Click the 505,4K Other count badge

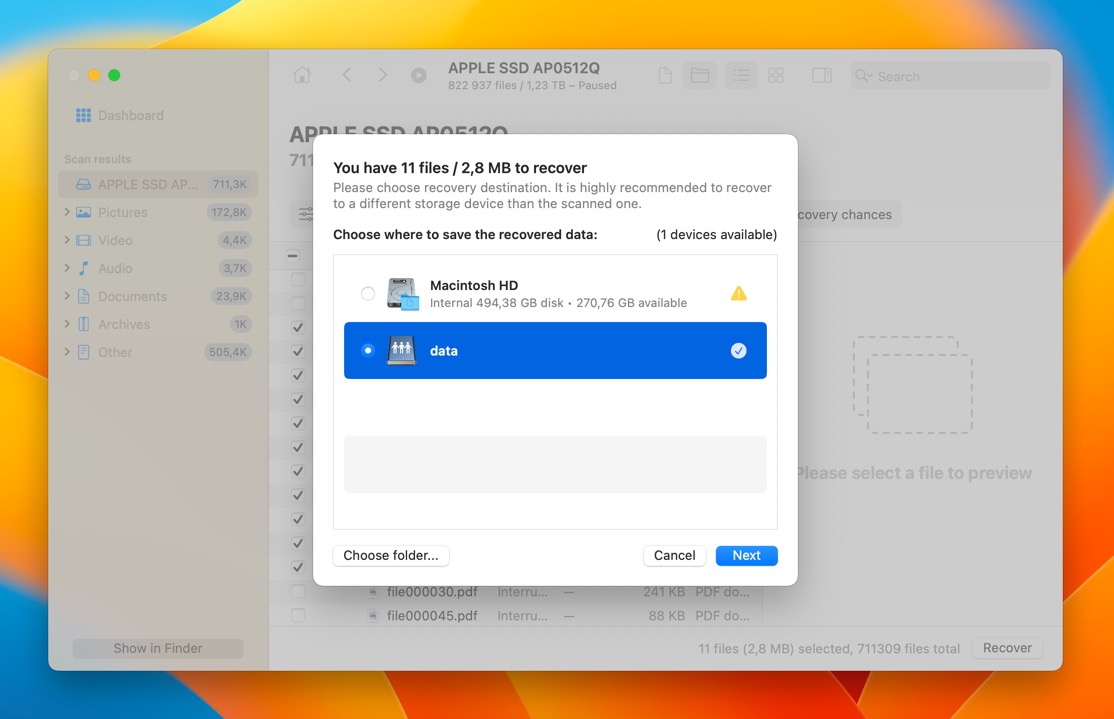point(227,352)
